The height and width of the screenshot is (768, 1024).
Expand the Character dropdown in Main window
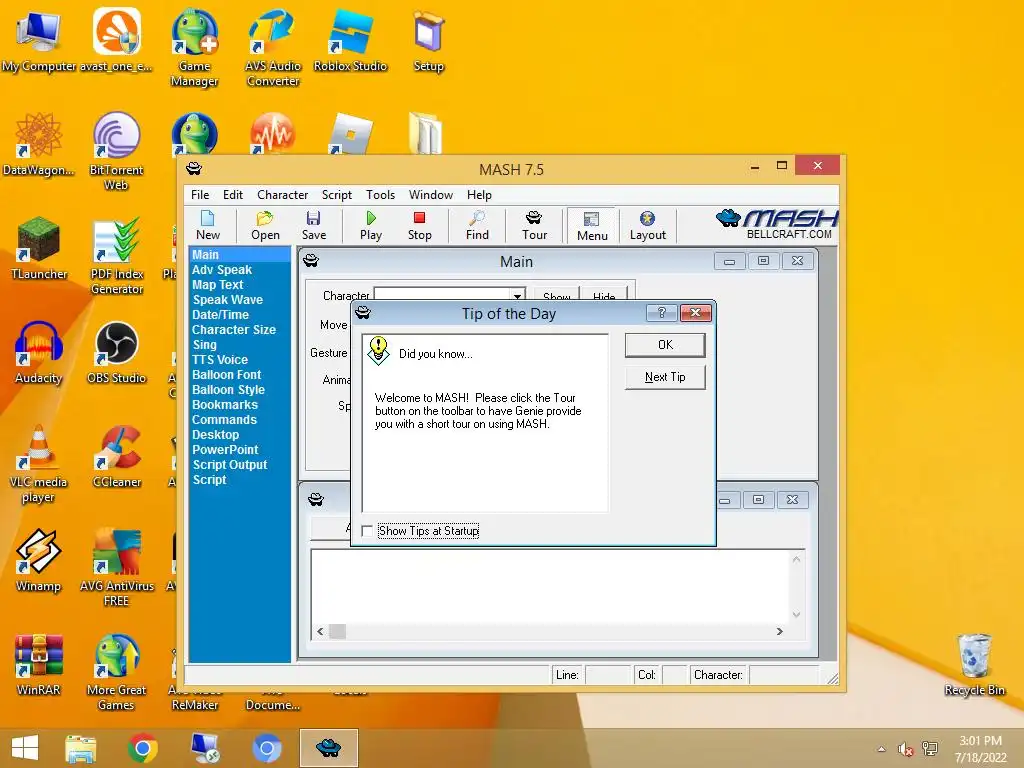click(517, 296)
